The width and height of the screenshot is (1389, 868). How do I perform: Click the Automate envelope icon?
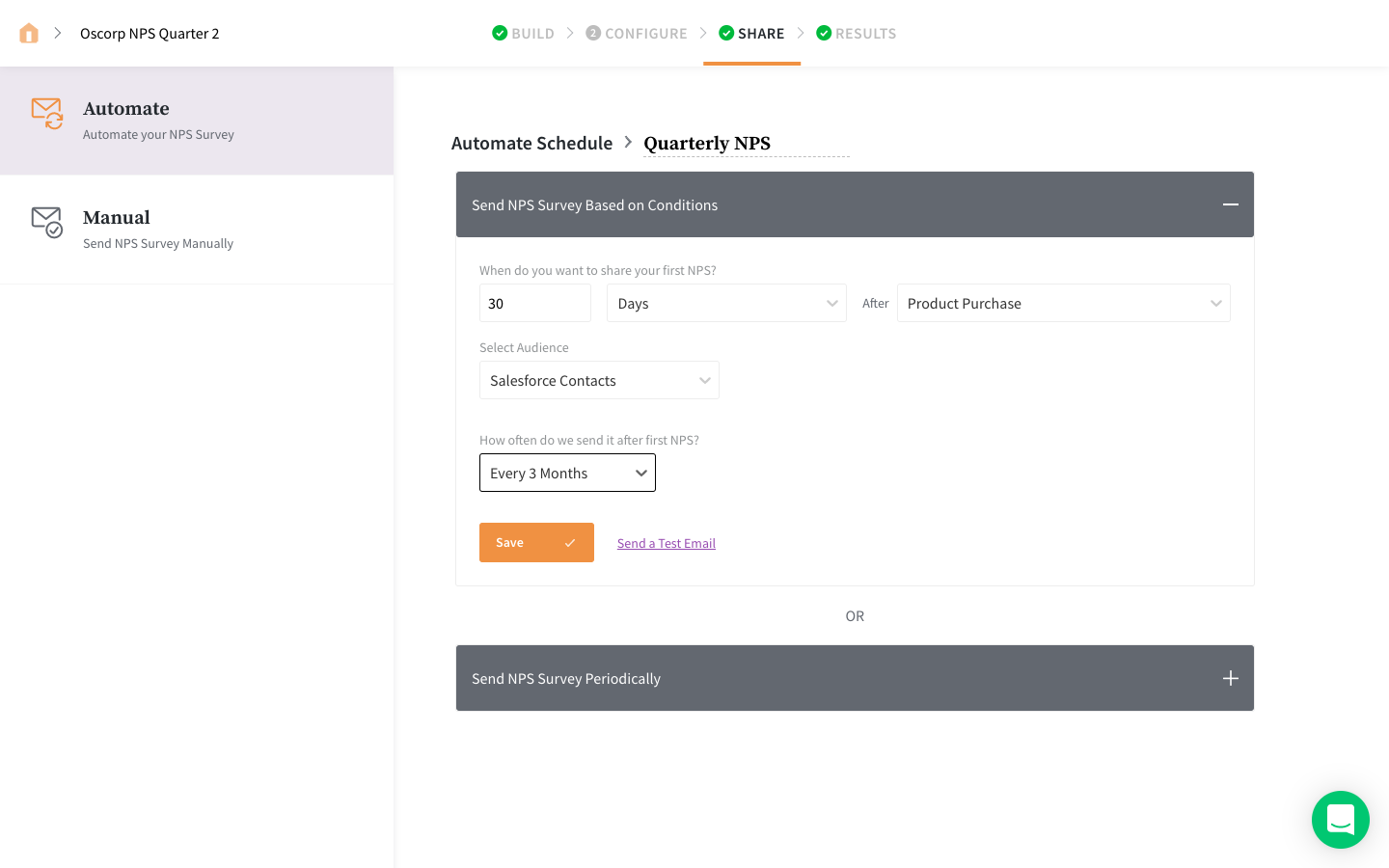(47, 113)
